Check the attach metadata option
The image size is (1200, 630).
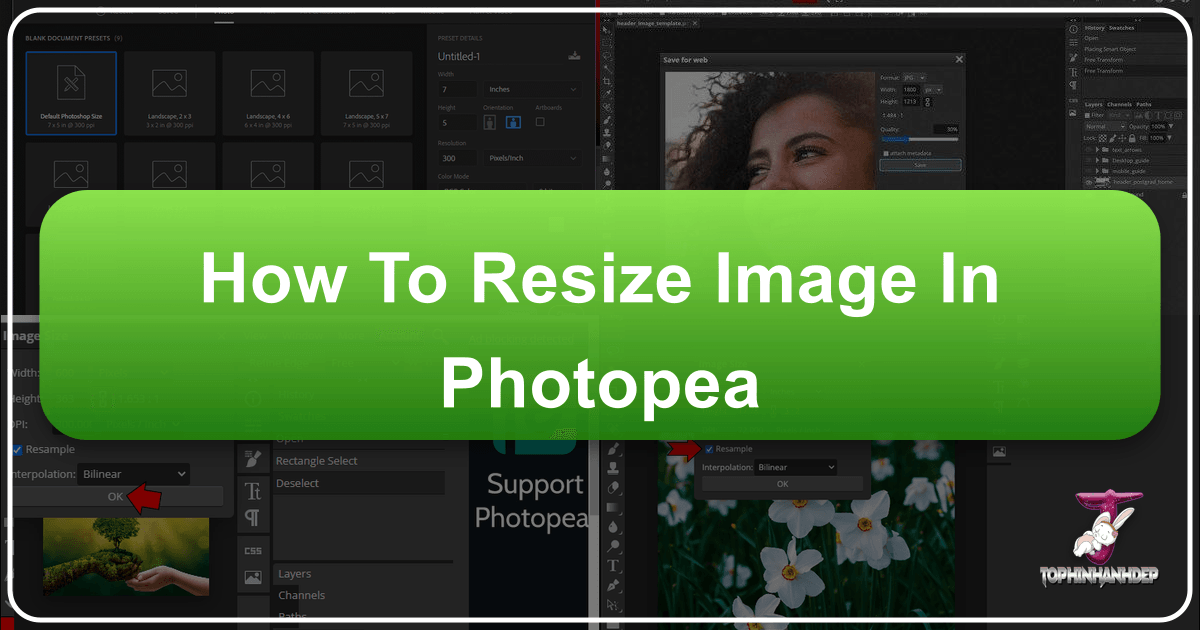885,153
